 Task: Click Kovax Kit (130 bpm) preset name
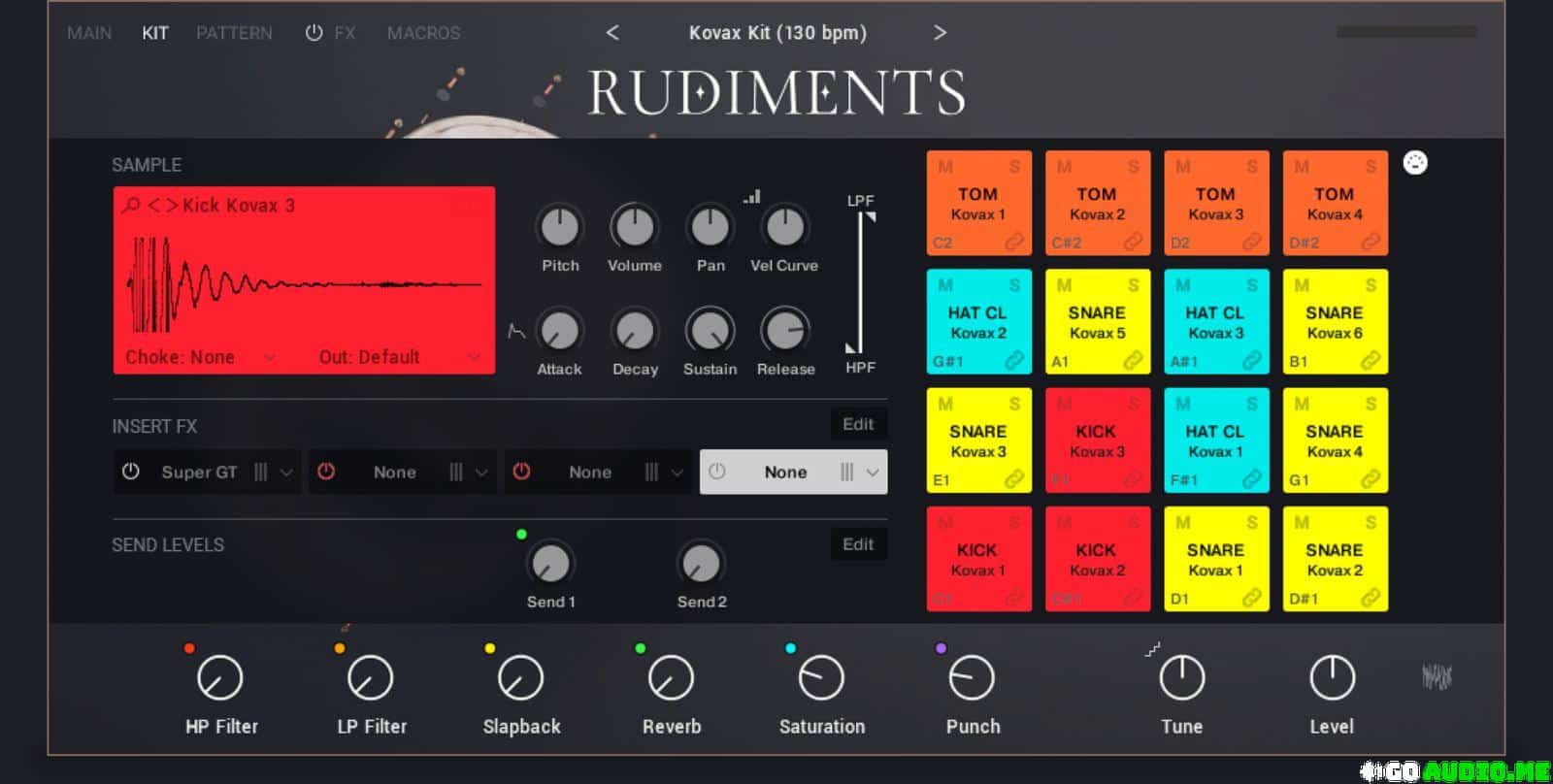777,33
